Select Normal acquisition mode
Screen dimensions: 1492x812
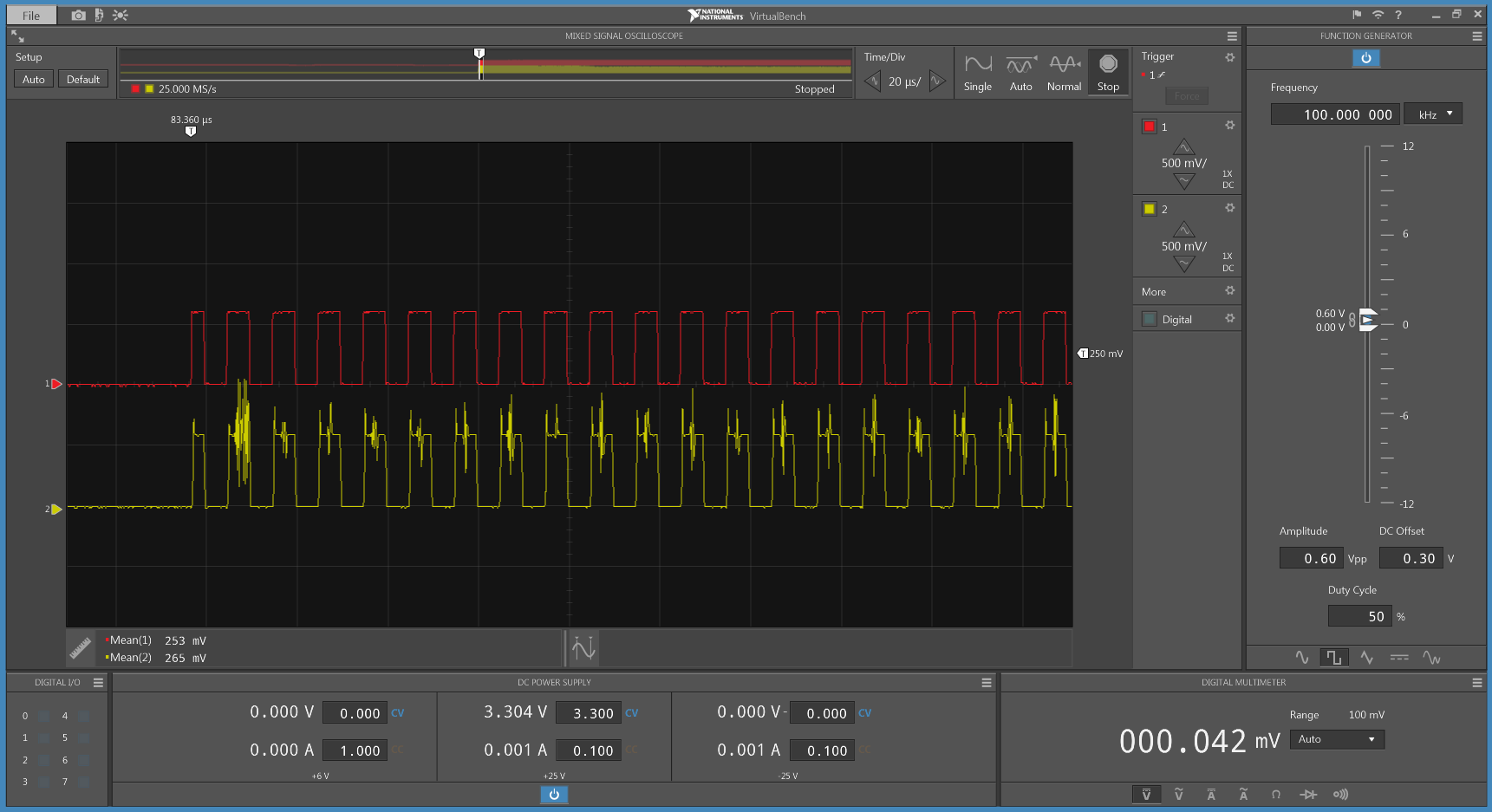pyautogui.click(x=1065, y=73)
